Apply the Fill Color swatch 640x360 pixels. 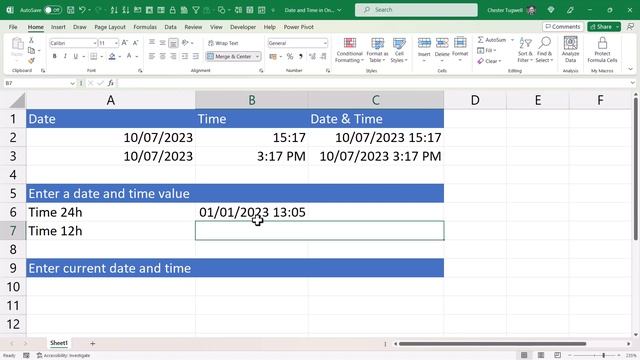(112, 56)
